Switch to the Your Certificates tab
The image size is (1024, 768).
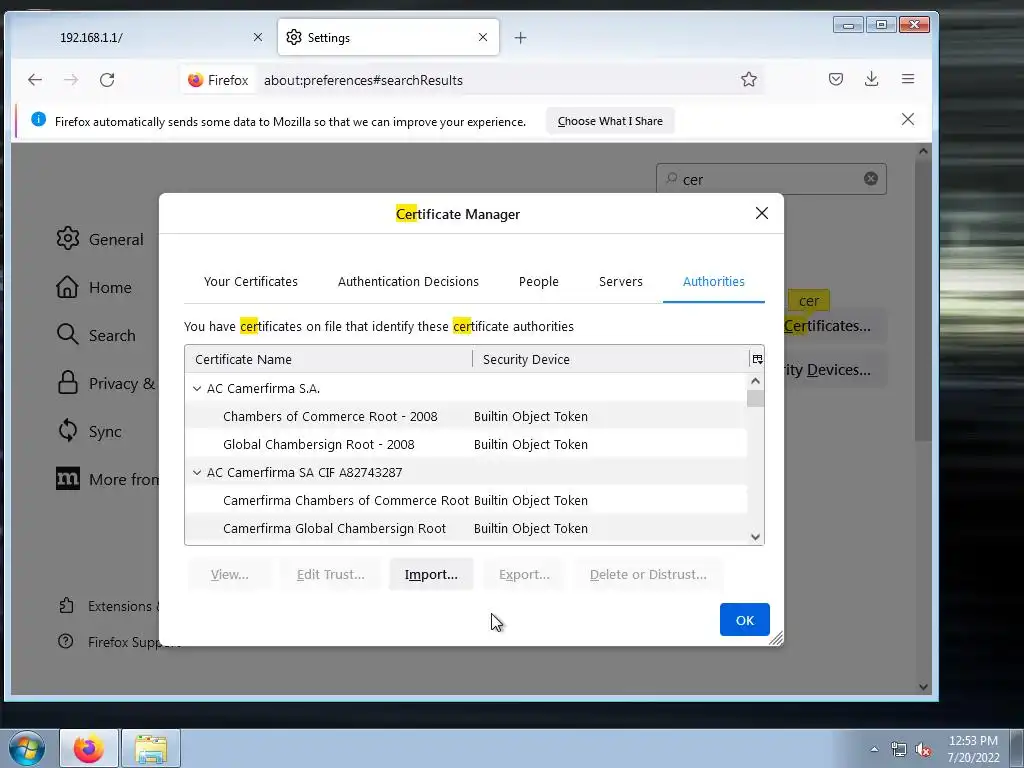(x=251, y=281)
